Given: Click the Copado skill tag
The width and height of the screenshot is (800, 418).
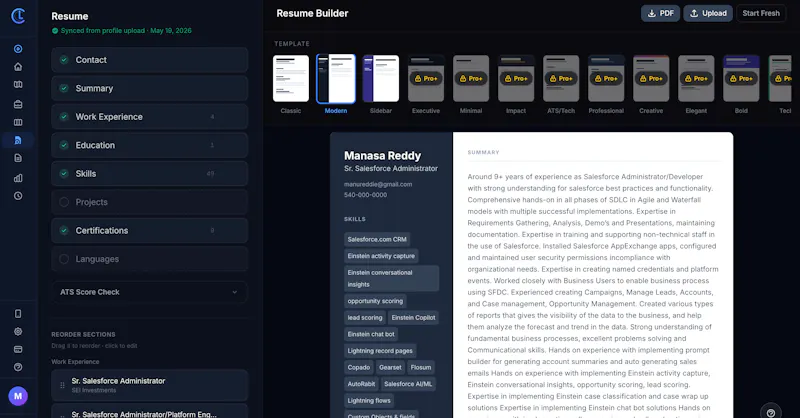Looking at the screenshot, I should (x=359, y=367).
